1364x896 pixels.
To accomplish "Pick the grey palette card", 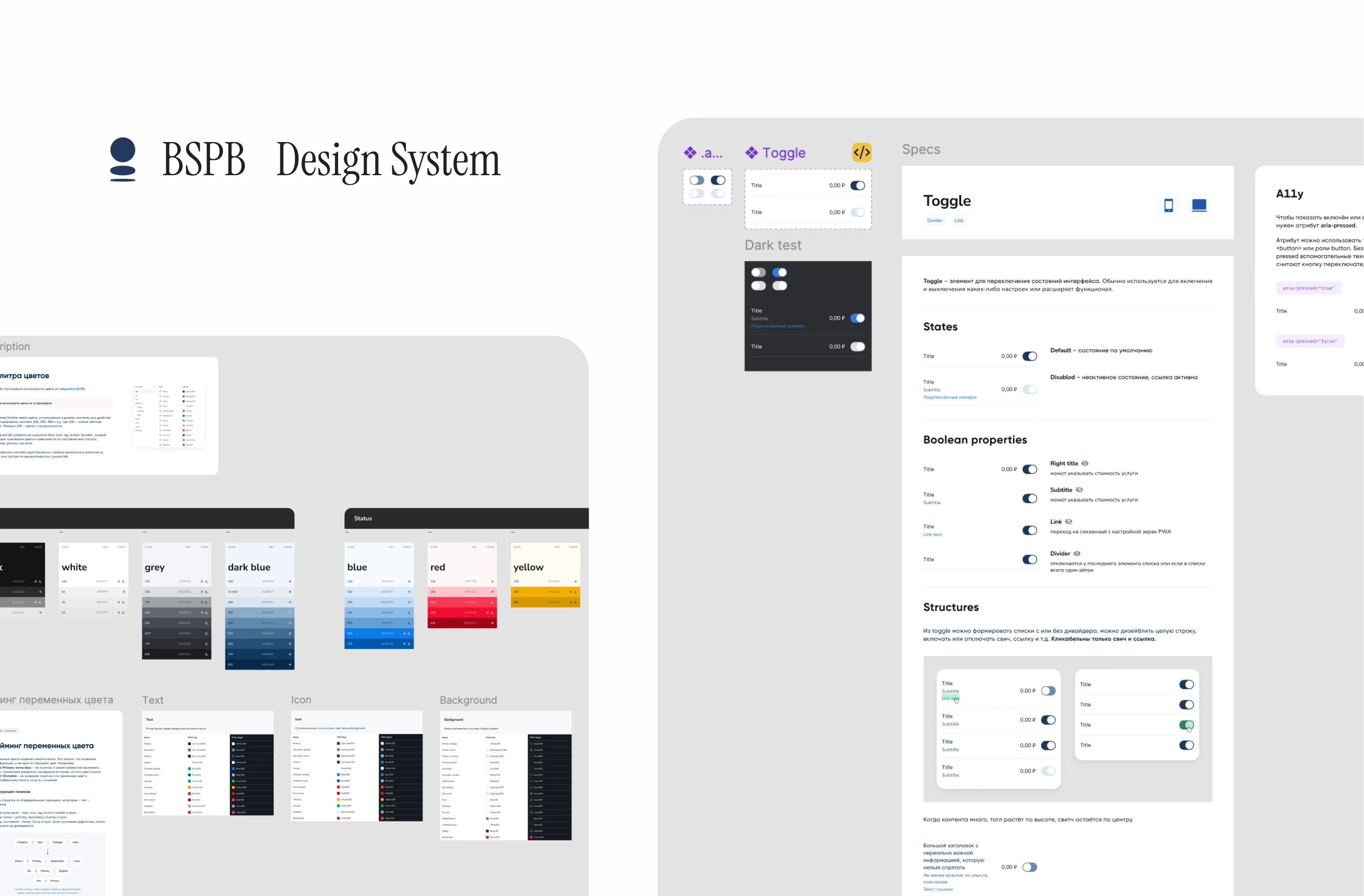I will pos(176,601).
